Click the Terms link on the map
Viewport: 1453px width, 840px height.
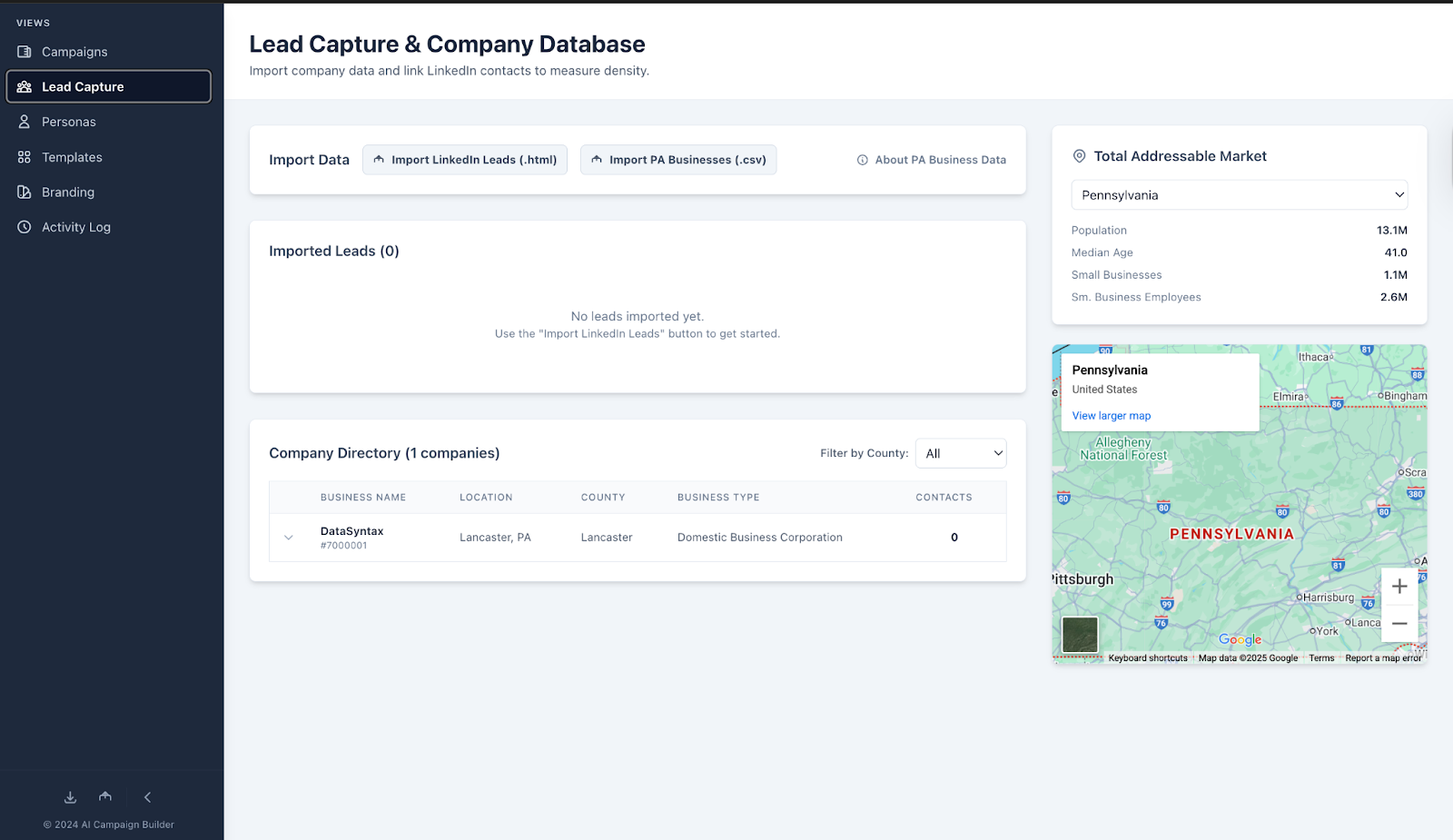[x=1320, y=658]
